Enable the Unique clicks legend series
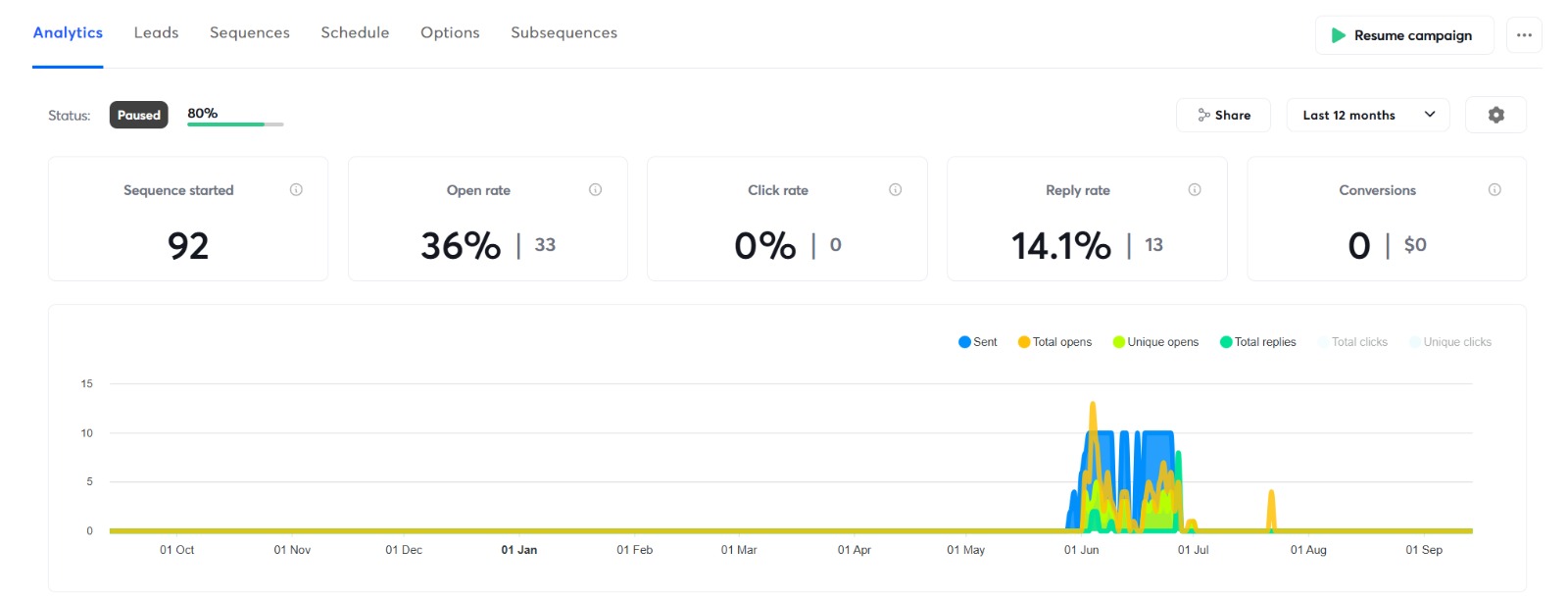The height and width of the screenshot is (597, 1568). pyautogui.click(x=1450, y=342)
